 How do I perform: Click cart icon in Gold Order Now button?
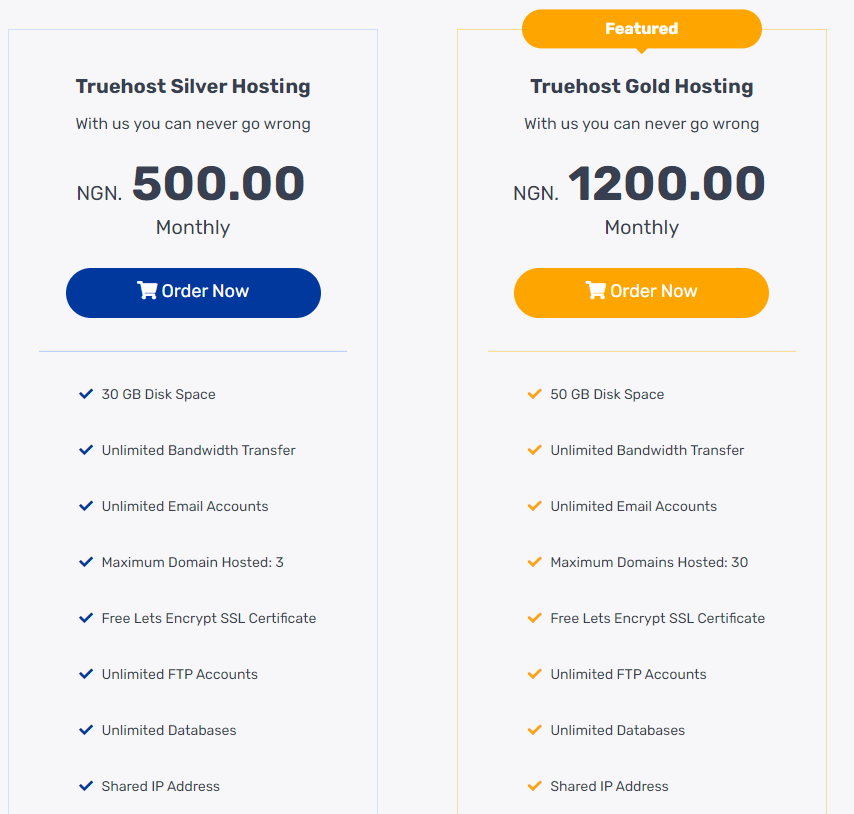click(596, 290)
